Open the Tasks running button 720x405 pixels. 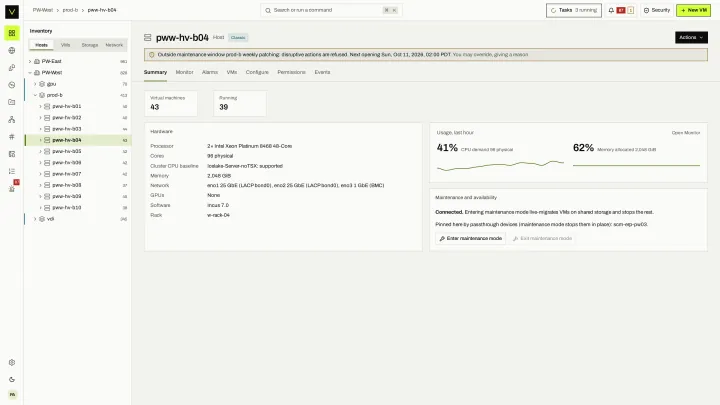pyautogui.click(x=574, y=10)
